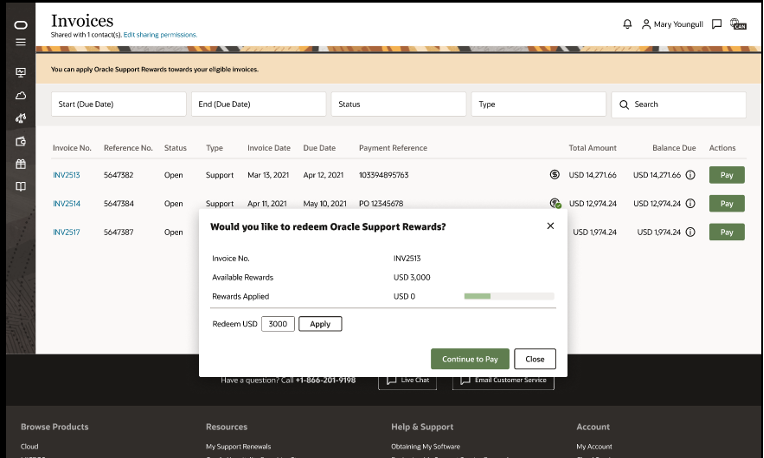Viewport: 764px width, 458px height.
Task: Open the cloud icon in sidebar
Action: pos(20,95)
